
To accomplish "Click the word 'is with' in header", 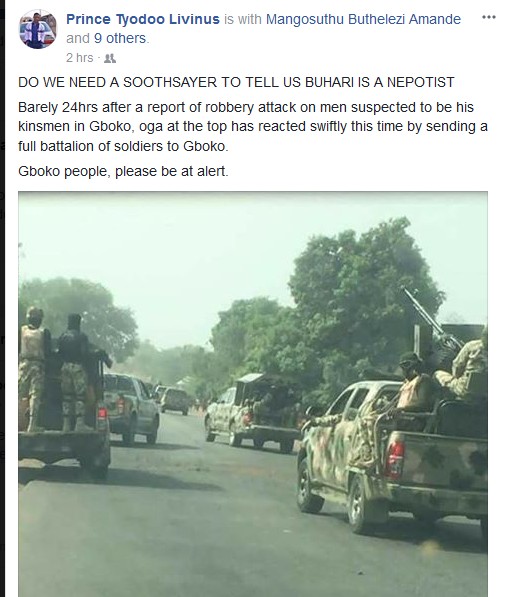I will tap(243, 19).
